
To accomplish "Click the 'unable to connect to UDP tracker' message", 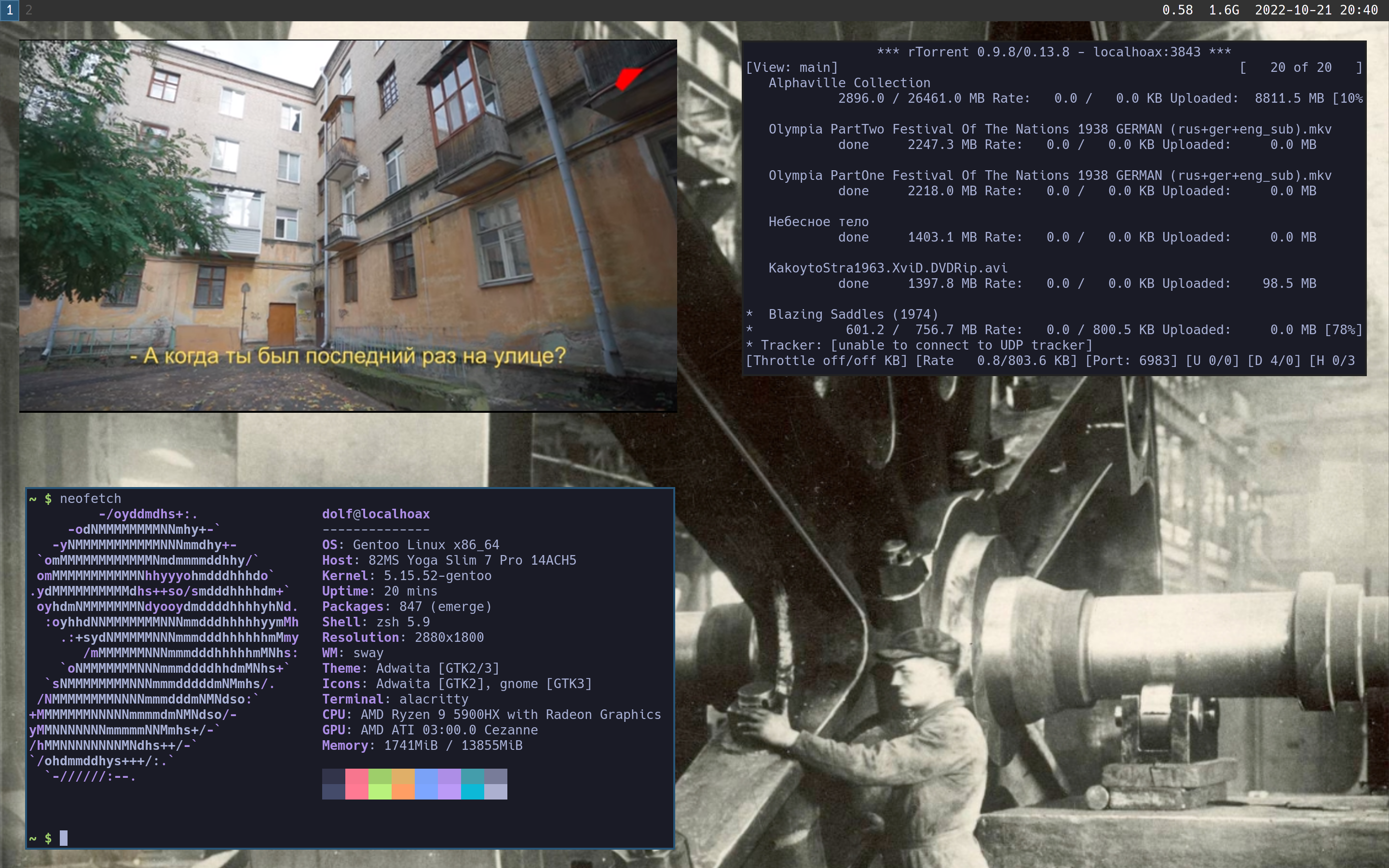I will [x=961, y=346].
